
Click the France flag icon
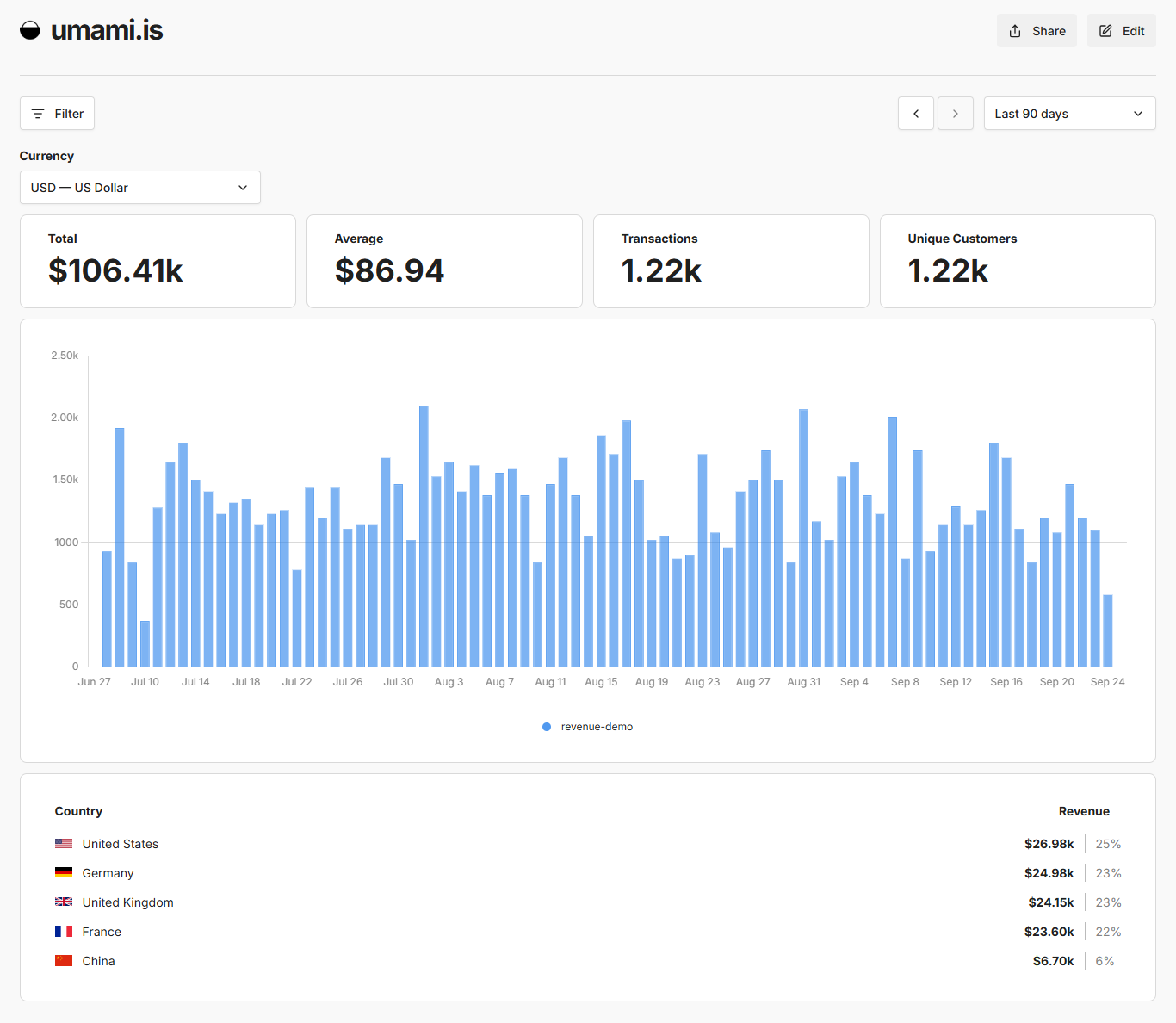click(64, 932)
